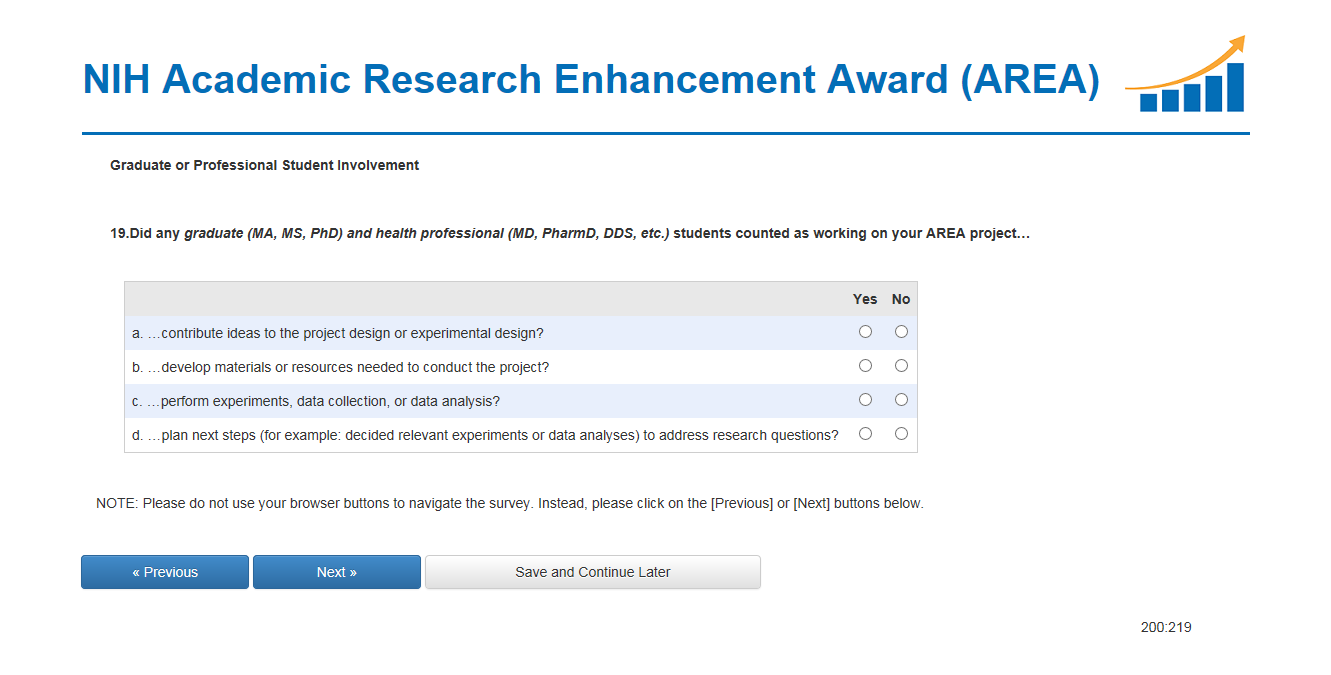Click the bar chart growth logo icon
The image size is (1331, 675).
1186,76
